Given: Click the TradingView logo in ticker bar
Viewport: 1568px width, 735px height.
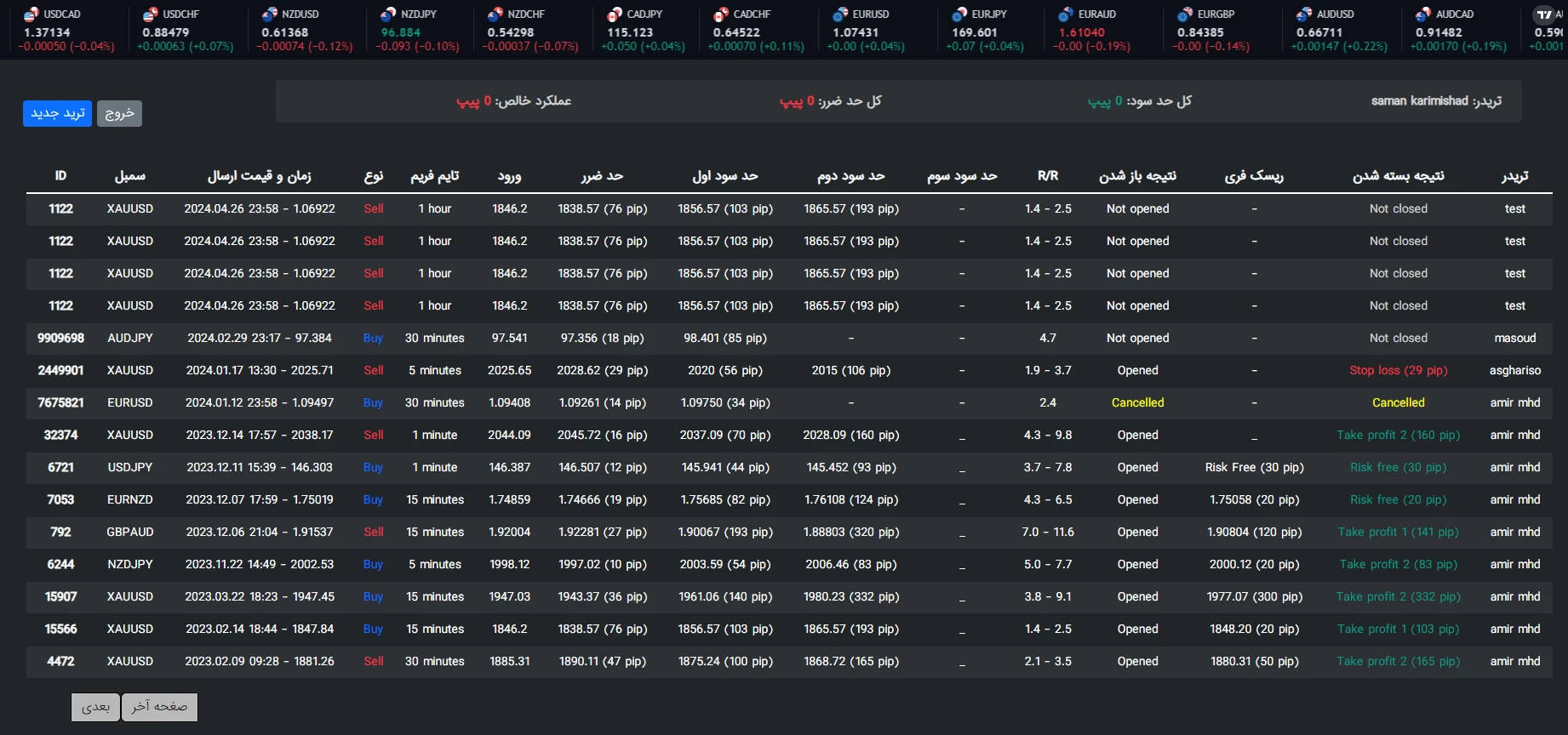Looking at the screenshot, I should [x=1544, y=14].
